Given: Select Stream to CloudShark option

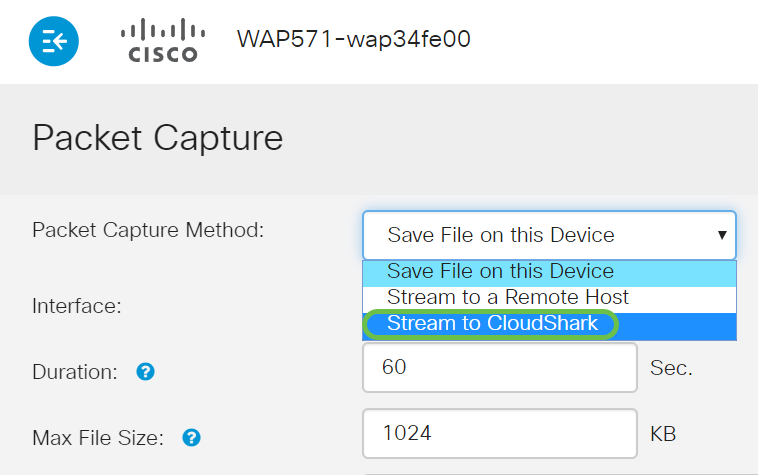Looking at the screenshot, I should pos(492,323).
